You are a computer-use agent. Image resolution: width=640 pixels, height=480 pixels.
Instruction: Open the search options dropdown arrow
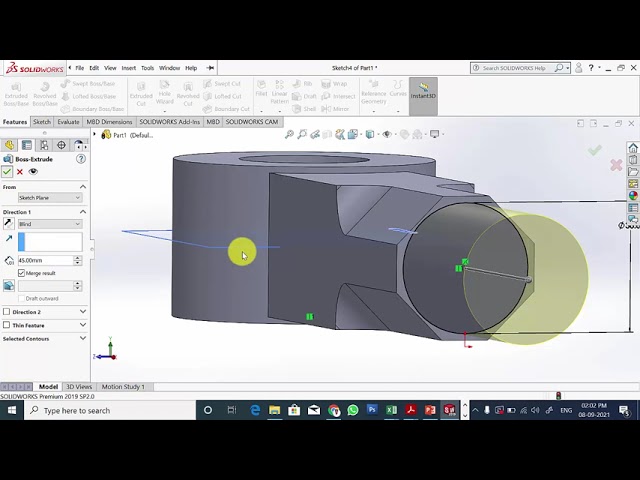pos(568,68)
